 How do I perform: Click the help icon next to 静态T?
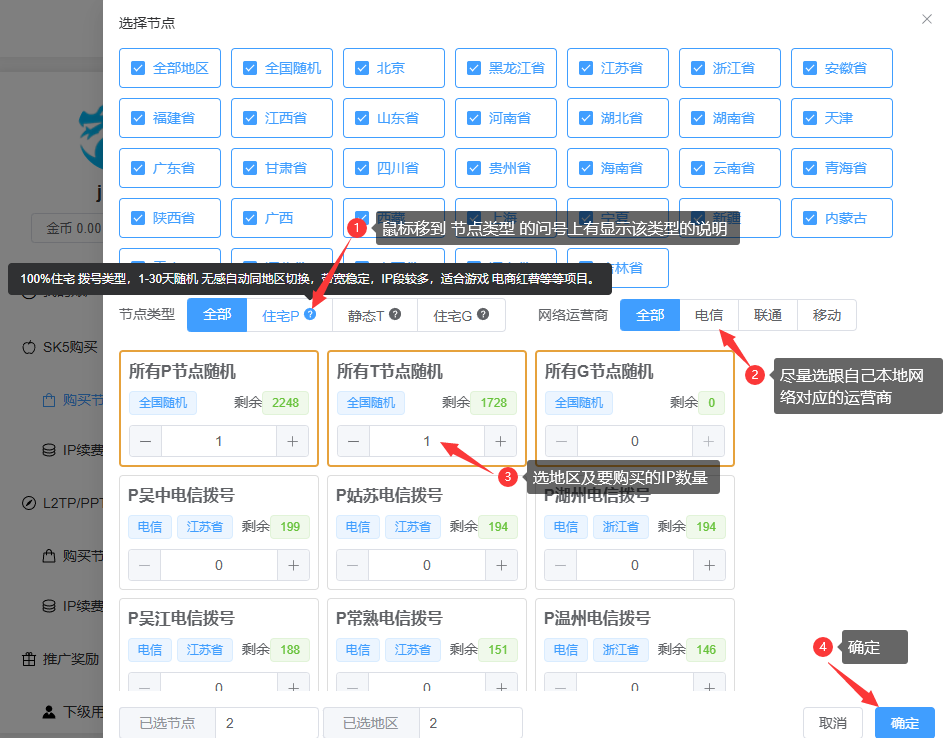[395, 314]
